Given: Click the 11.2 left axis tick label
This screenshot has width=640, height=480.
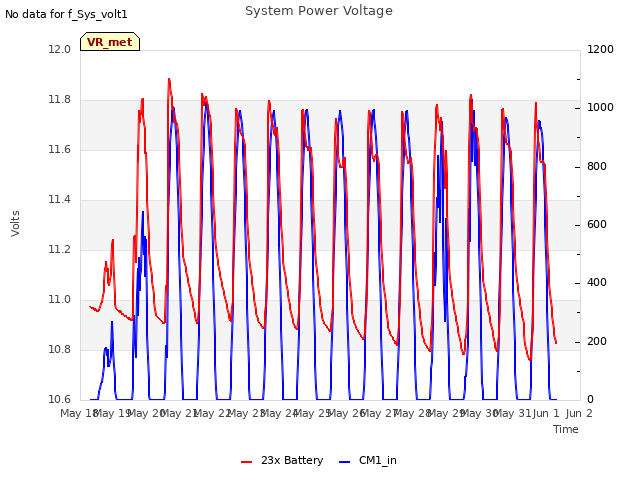Looking at the screenshot, I should (x=60, y=249).
